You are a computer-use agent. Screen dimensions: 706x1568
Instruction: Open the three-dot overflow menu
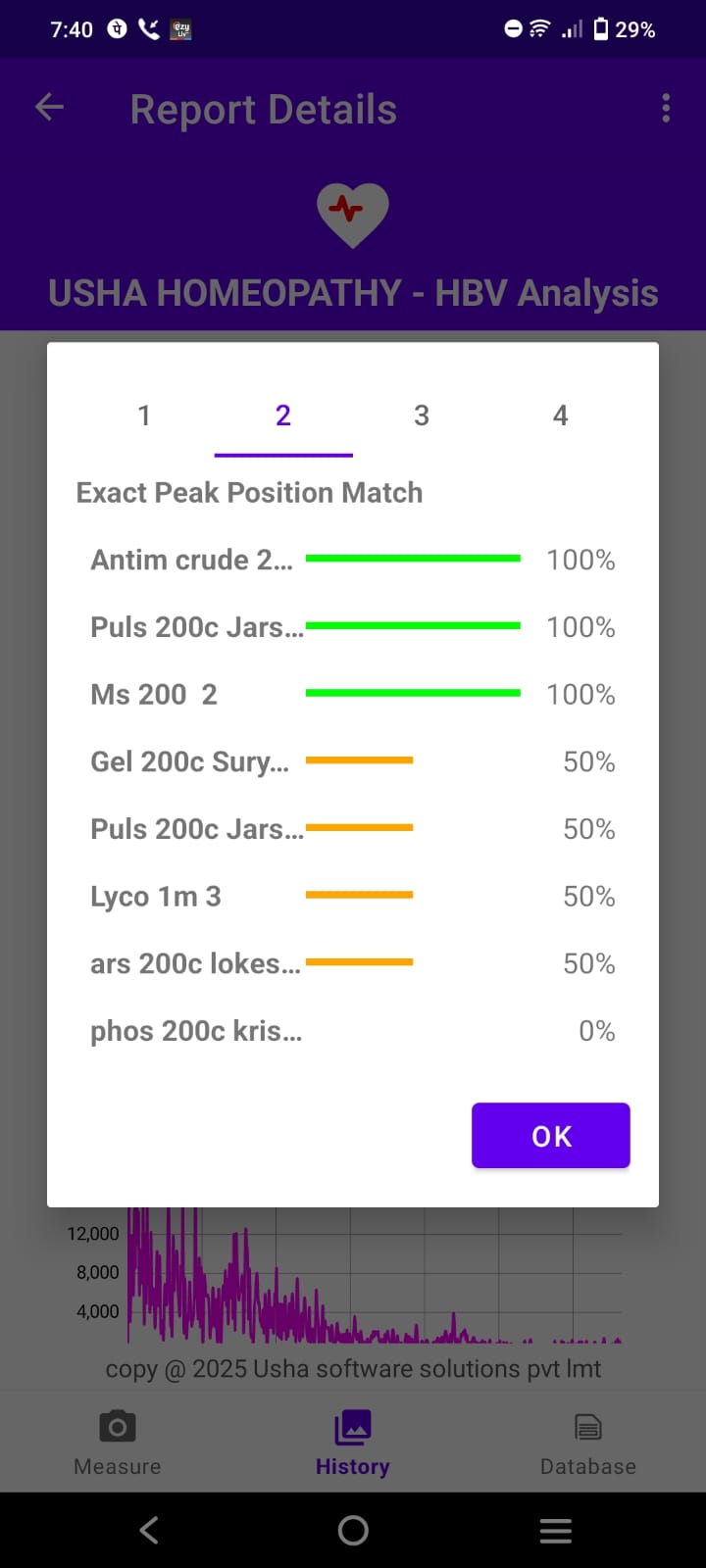(x=666, y=108)
